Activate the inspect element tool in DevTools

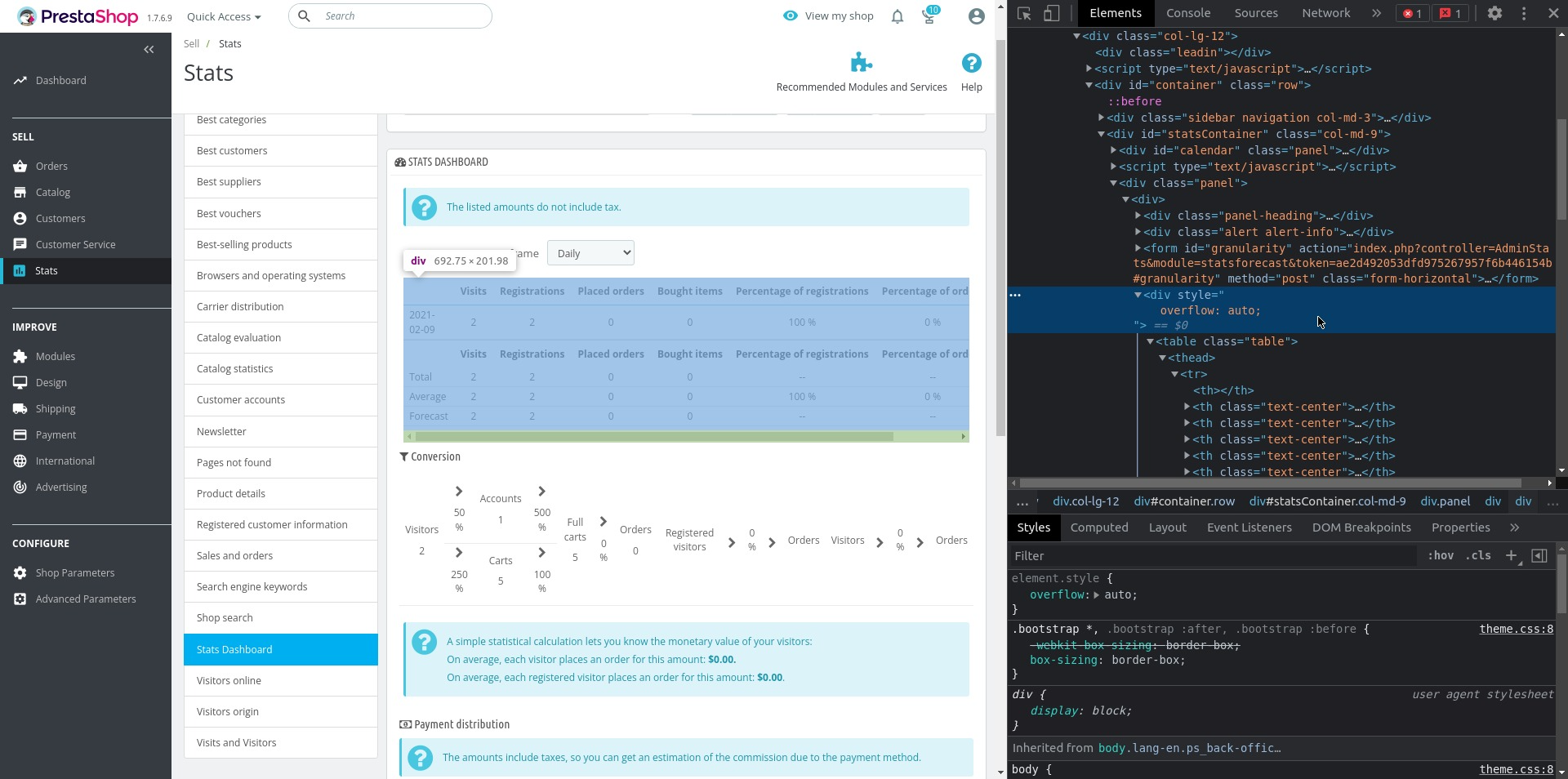(1025, 13)
